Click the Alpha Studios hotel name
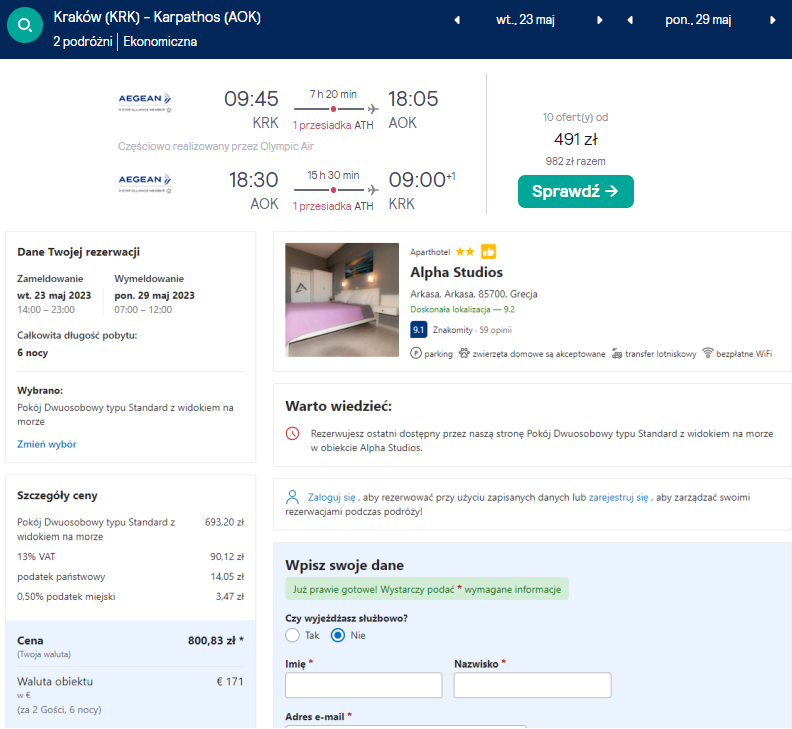This screenshot has height=729, width=792. [x=456, y=272]
